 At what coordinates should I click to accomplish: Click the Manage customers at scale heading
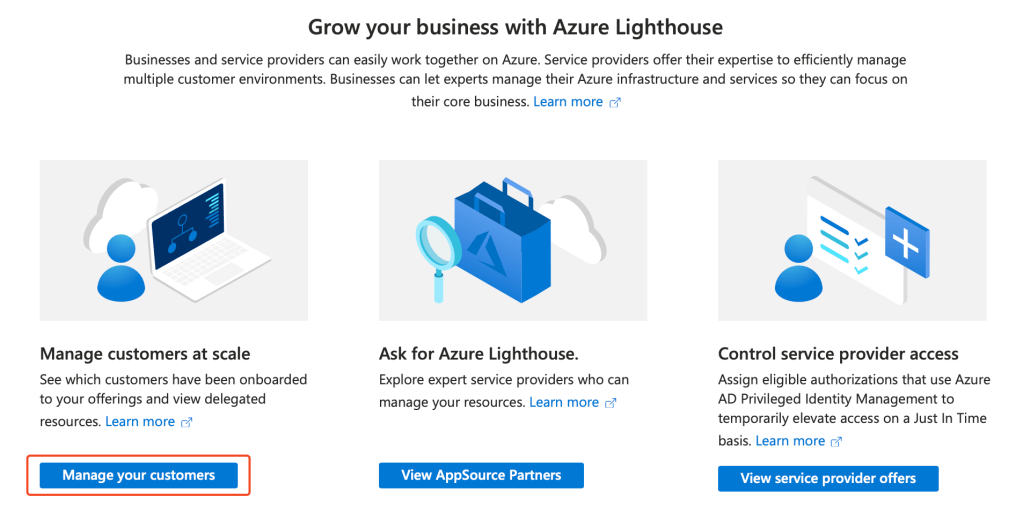point(145,354)
